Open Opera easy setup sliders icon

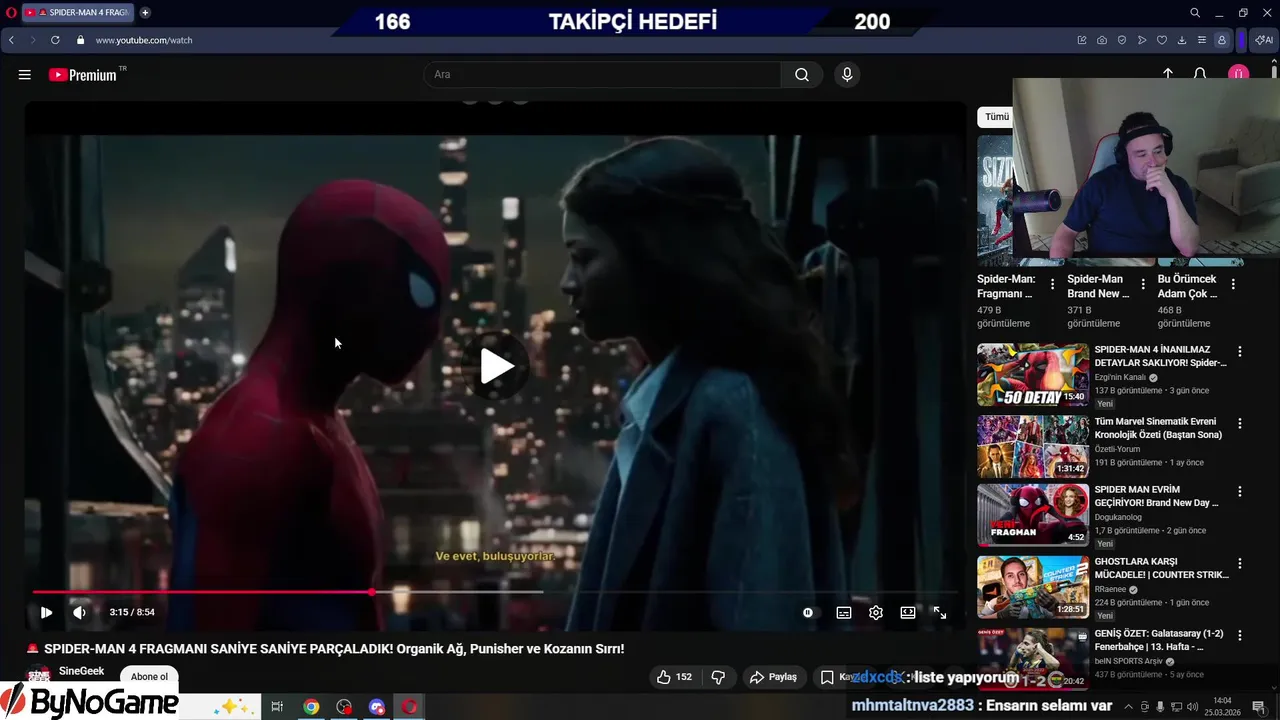click(1202, 40)
